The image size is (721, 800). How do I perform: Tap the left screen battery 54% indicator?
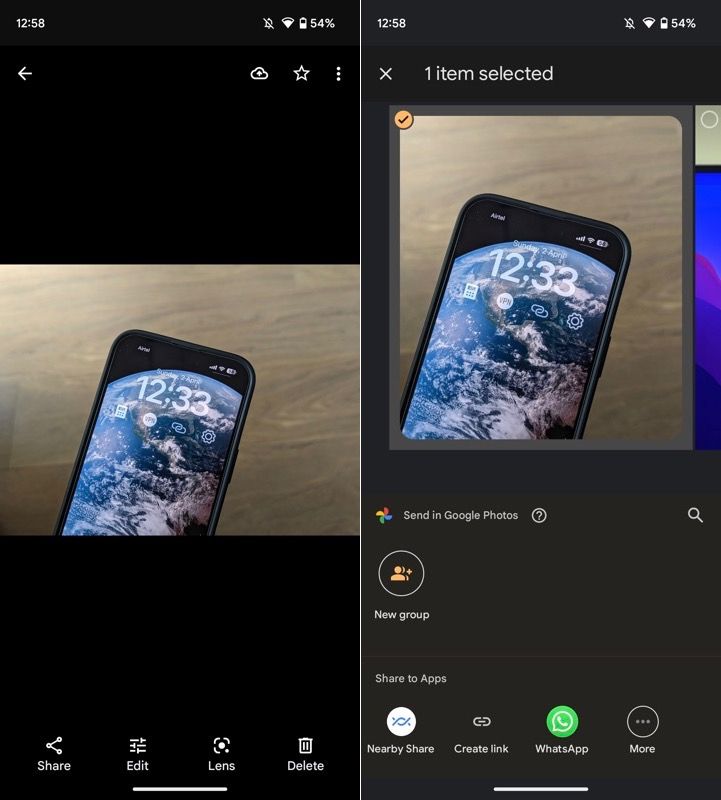click(316, 23)
